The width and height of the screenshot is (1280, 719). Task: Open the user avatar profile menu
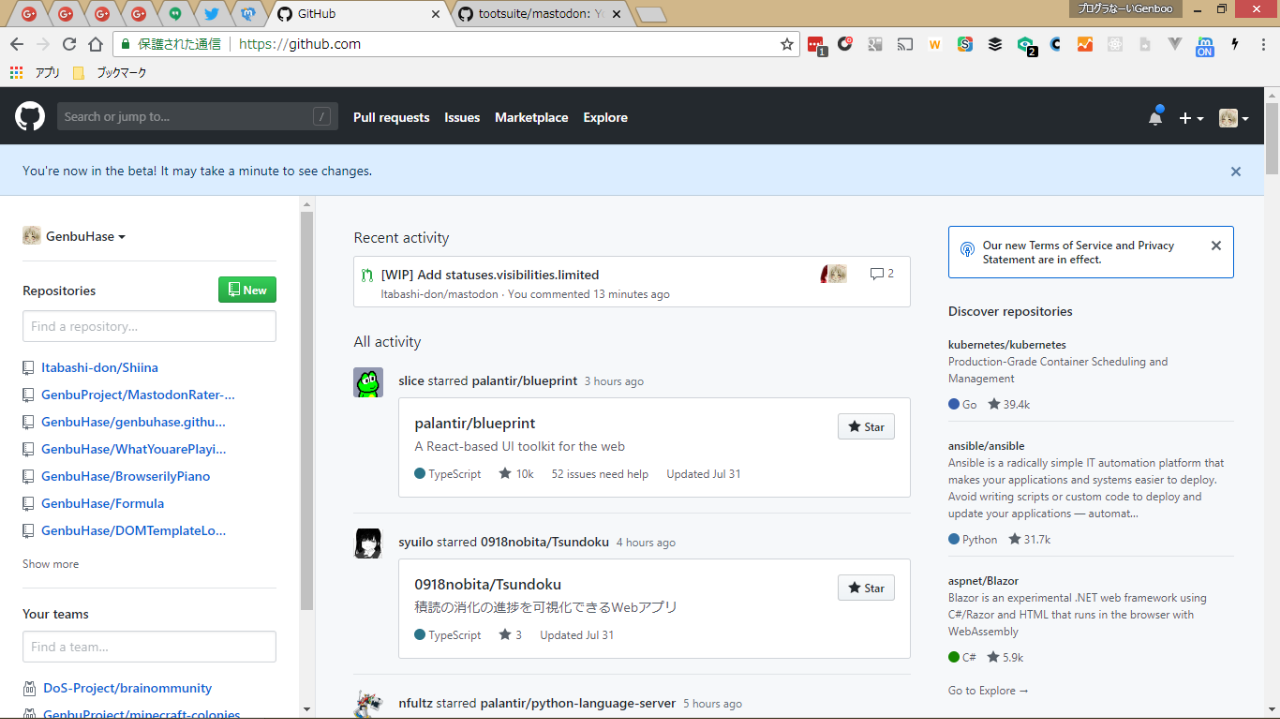pyautogui.click(x=1233, y=118)
